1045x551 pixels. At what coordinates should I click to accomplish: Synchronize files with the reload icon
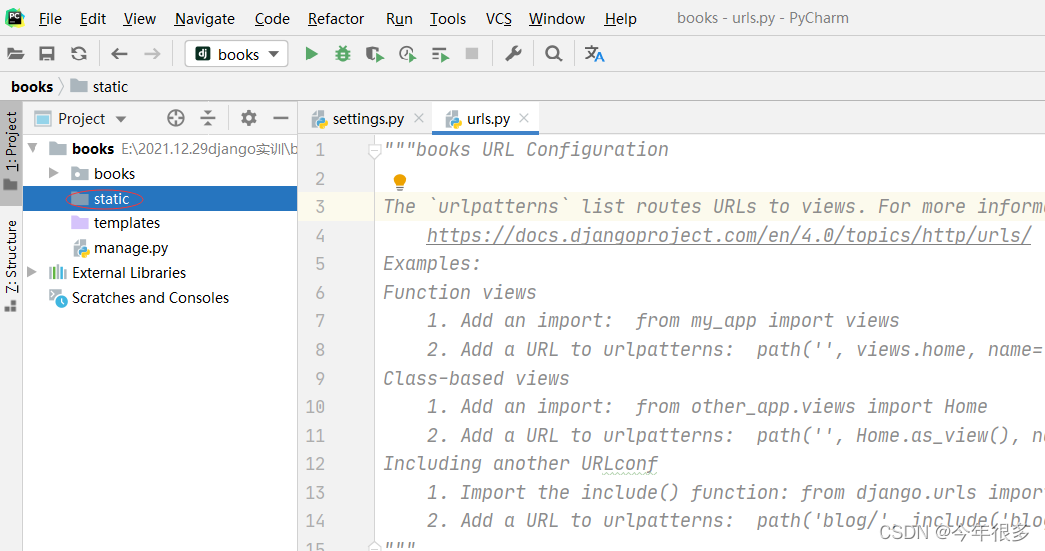tap(79, 54)
